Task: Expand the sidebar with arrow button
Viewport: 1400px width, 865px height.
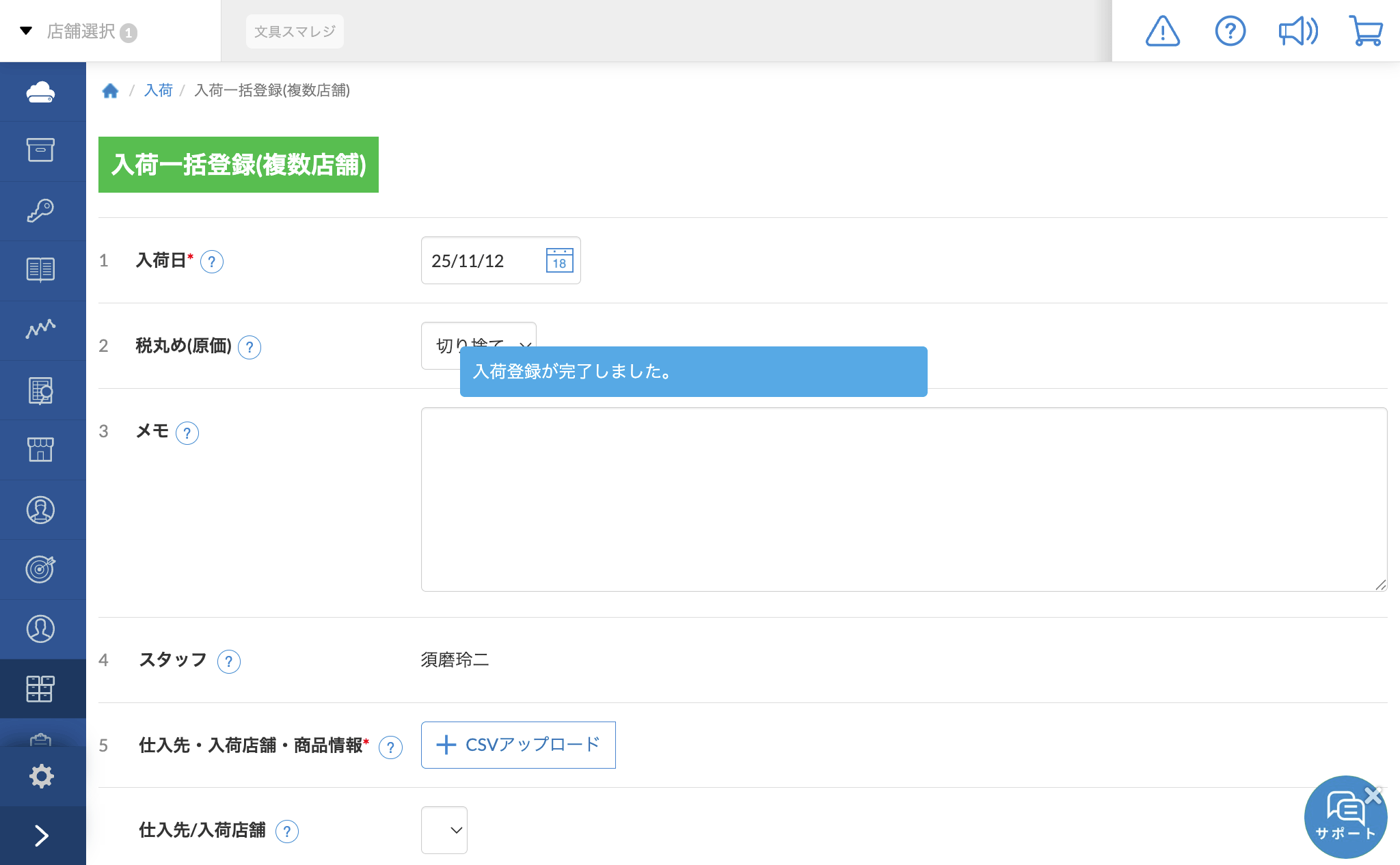Action: tap(41, 835)
